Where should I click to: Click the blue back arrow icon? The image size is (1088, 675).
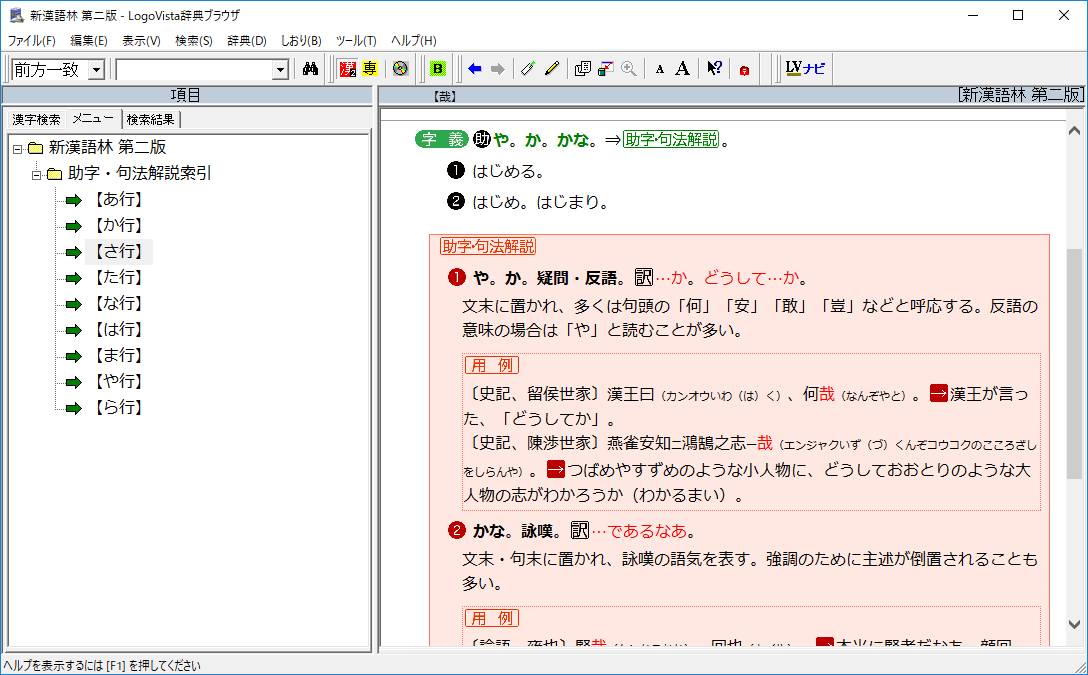coord(475,69)
